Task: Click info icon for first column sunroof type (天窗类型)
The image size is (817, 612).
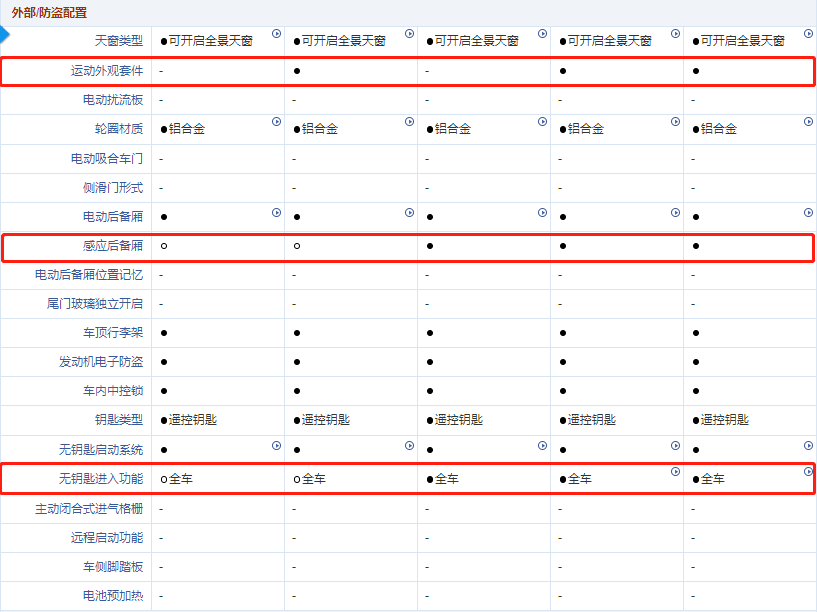Action: coord(277,34)
